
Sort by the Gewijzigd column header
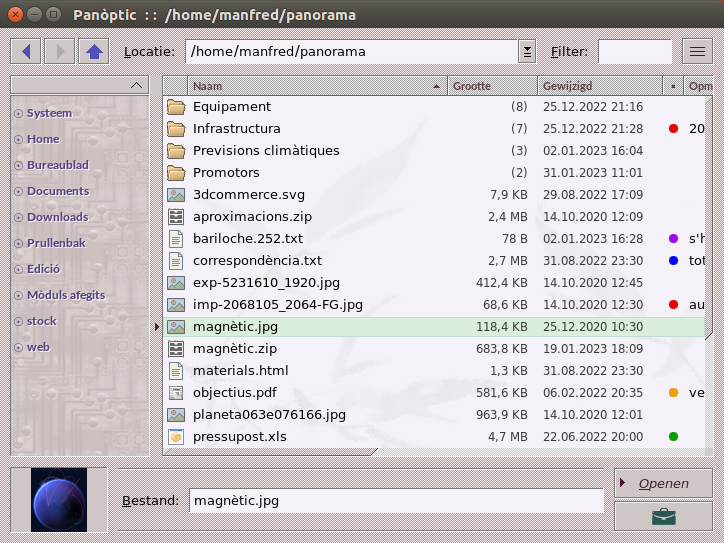600,86
